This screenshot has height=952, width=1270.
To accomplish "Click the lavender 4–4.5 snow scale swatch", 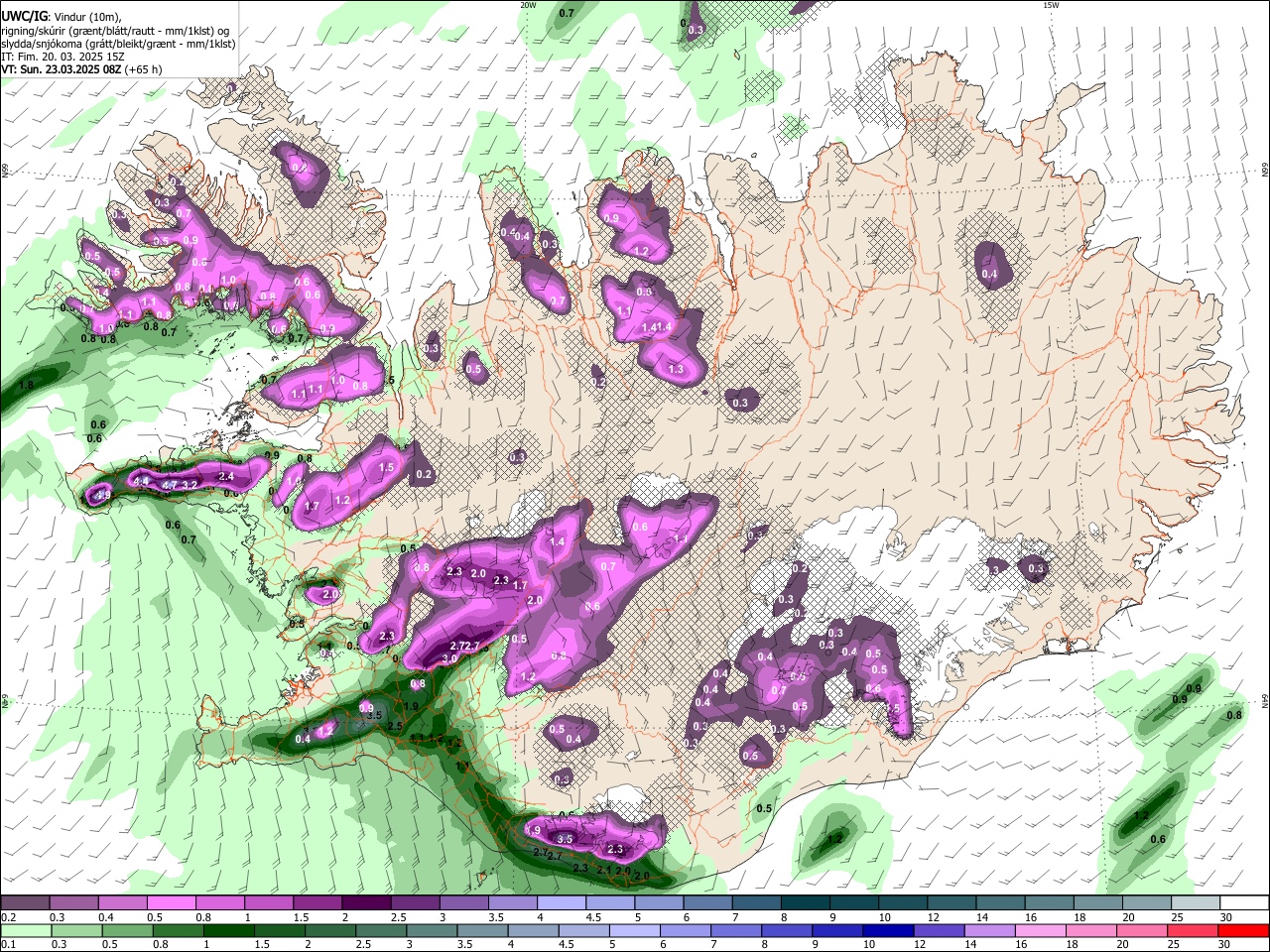I will pyautogui.click(x=561, y=903).
